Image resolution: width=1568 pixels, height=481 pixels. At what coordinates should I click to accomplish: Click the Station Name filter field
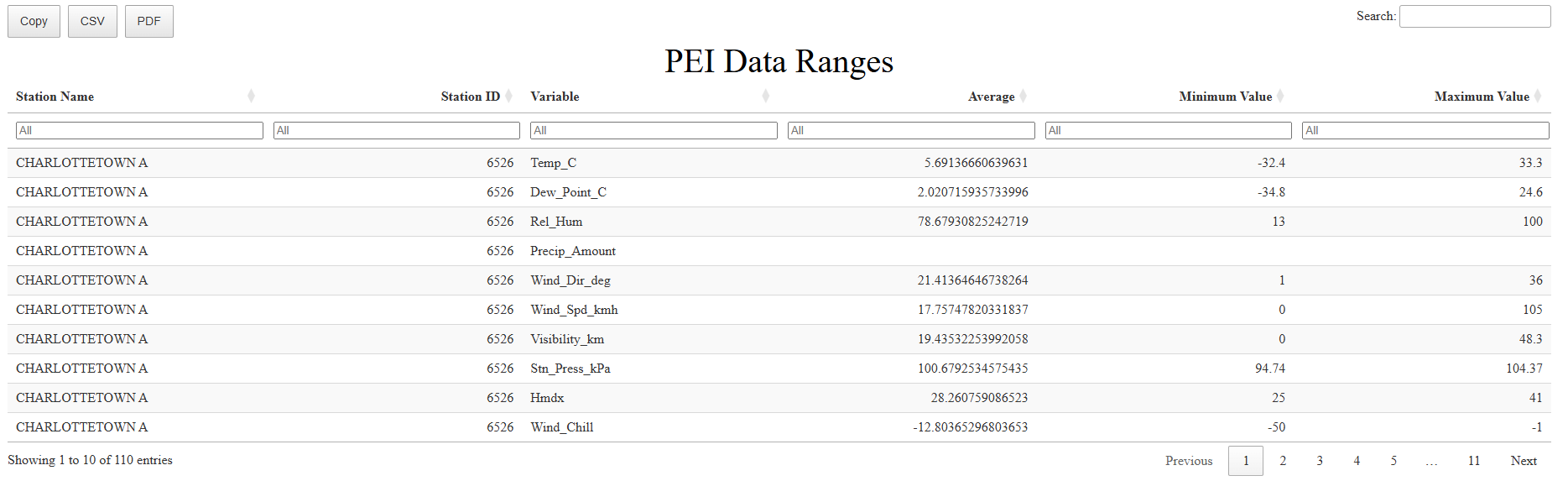[139, 130]
